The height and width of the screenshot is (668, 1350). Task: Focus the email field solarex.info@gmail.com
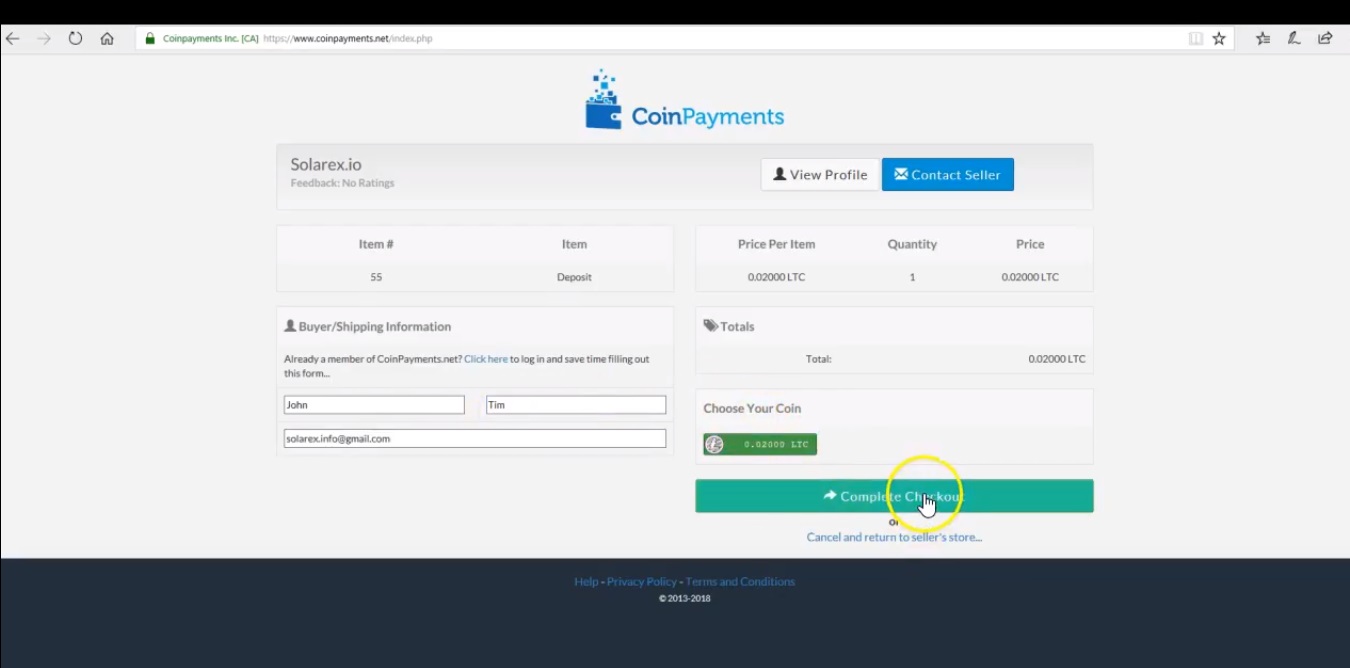coord(475,438)
